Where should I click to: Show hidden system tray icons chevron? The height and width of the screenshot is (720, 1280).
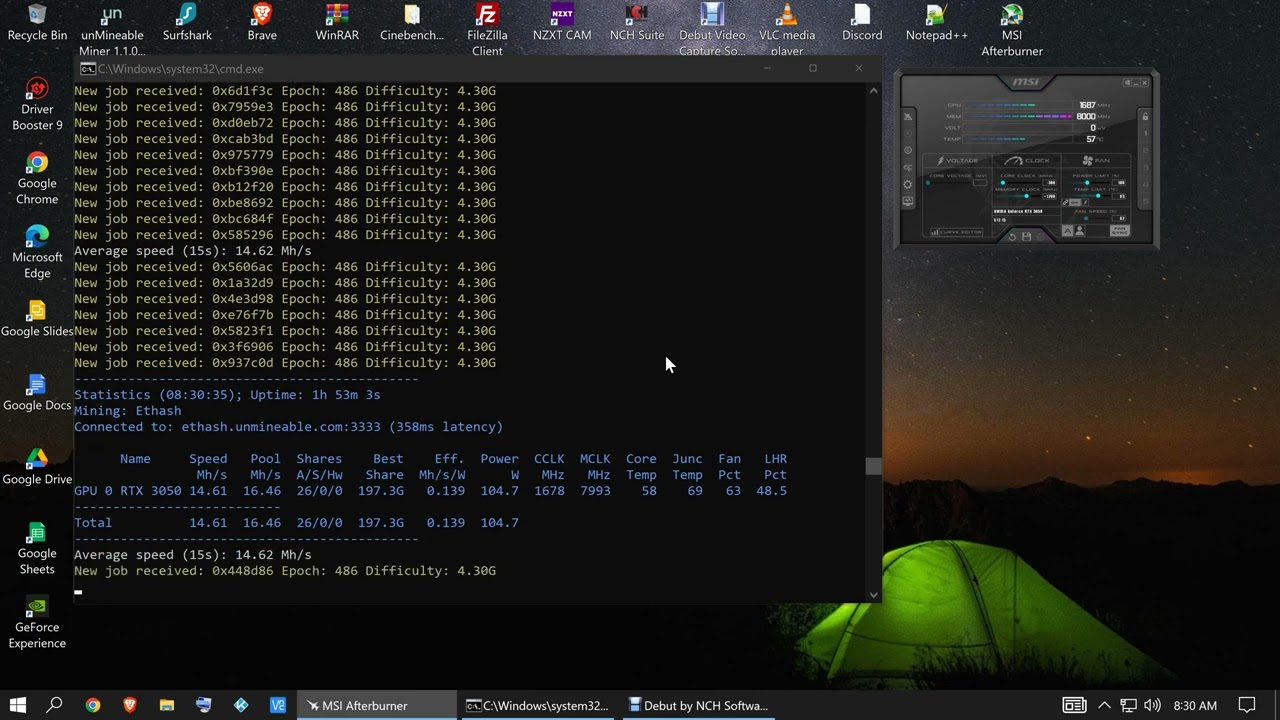tap(1104, 705)
